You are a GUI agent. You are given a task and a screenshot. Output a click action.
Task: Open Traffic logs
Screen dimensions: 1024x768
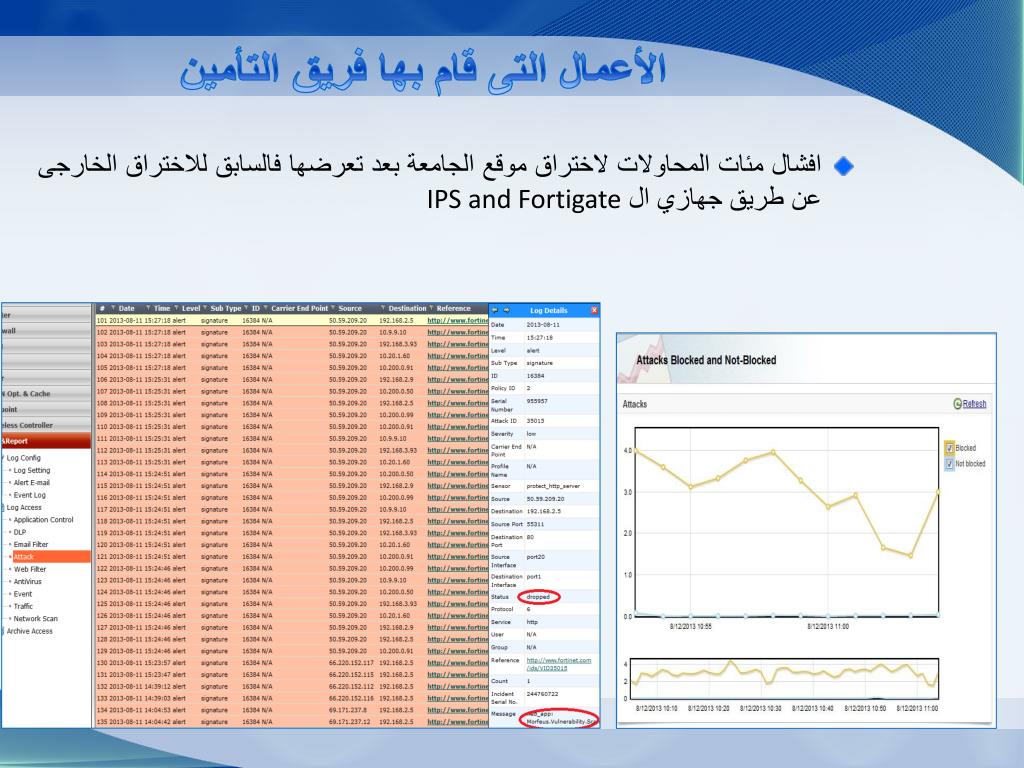tap(24, 606)
